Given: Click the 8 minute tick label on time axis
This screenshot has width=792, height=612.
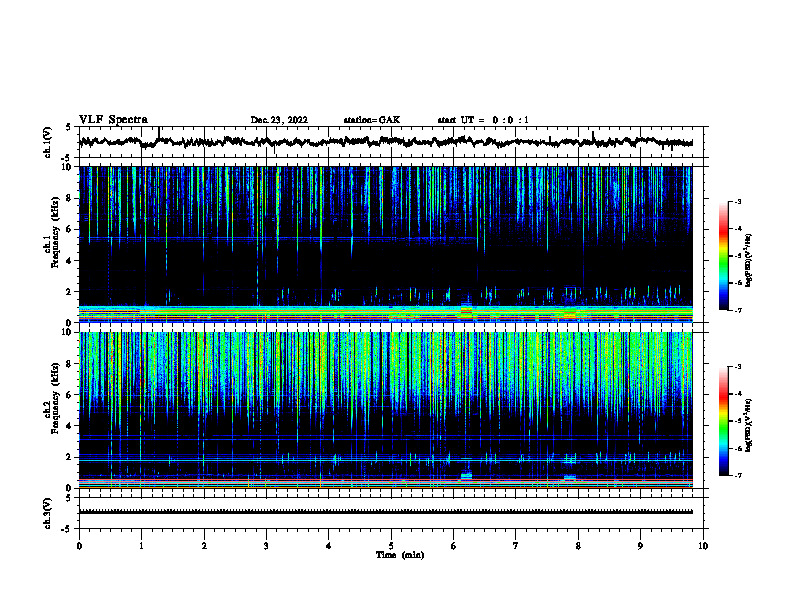Looking at the screenshot, I should click(578, 546).
